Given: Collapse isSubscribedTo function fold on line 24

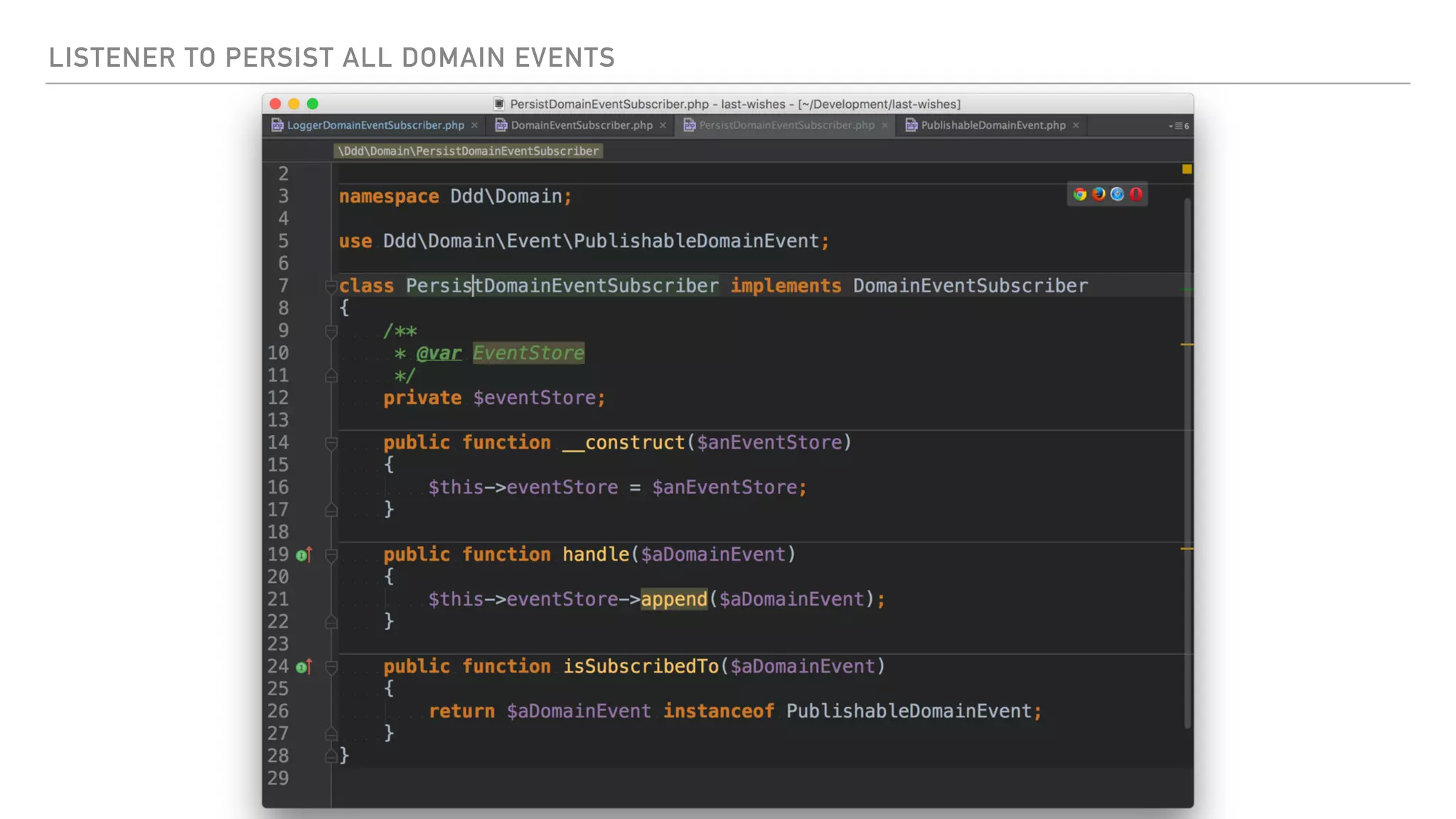Looking at the screenshot, I should pos(331,667).
